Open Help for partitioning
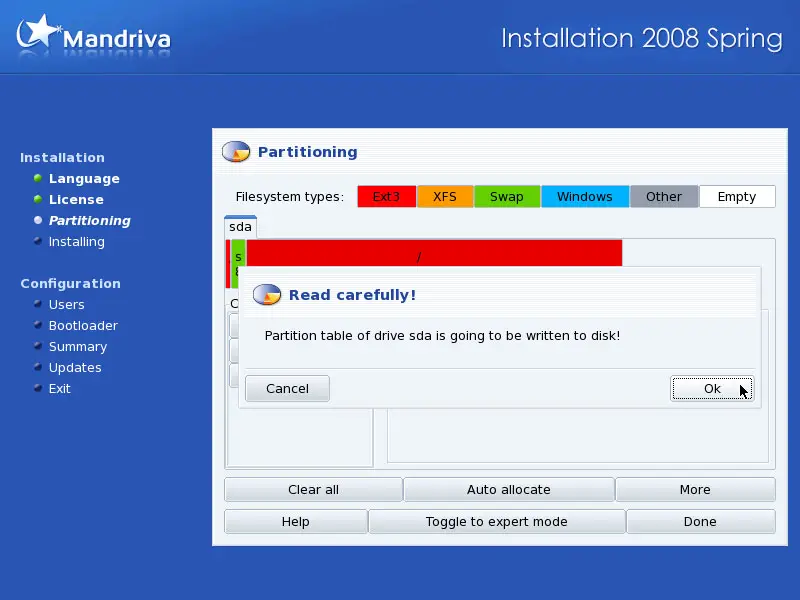This screenshot has width=800, height=600. [296, 521]
